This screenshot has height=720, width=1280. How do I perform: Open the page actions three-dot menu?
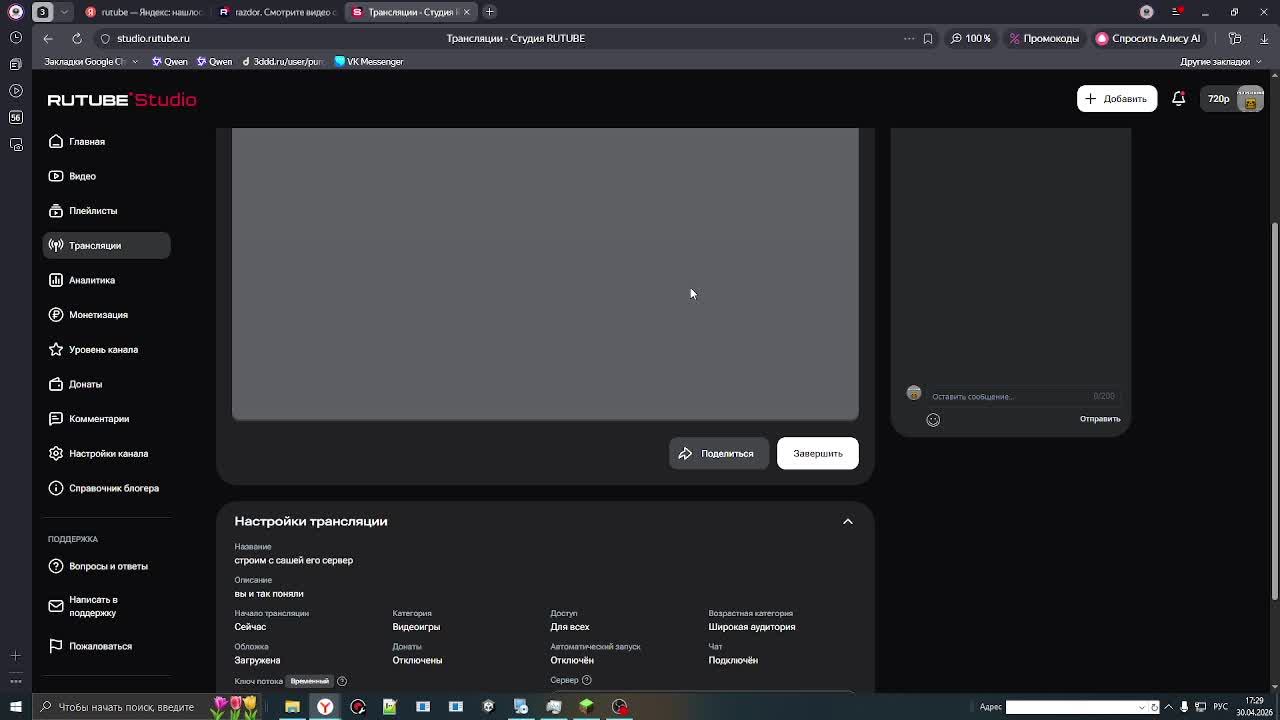point(909,38)
